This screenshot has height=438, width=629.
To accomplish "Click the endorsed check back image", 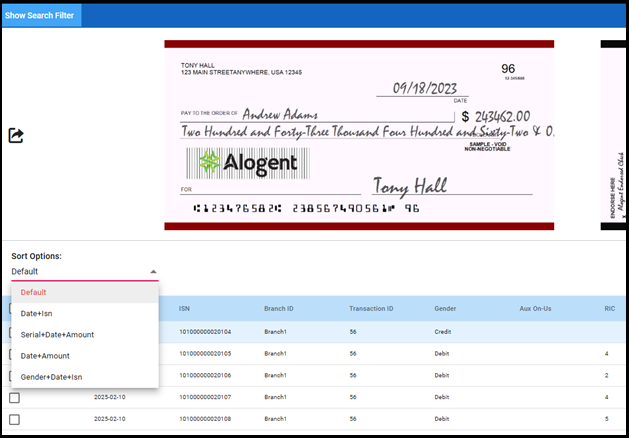I will (x=613, y=135).
